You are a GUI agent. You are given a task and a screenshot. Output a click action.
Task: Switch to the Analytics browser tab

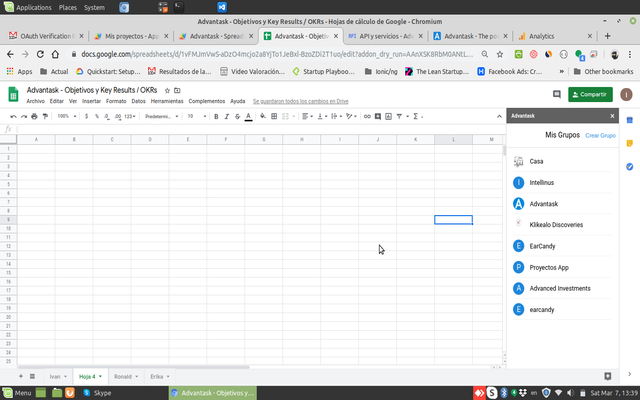555,36
